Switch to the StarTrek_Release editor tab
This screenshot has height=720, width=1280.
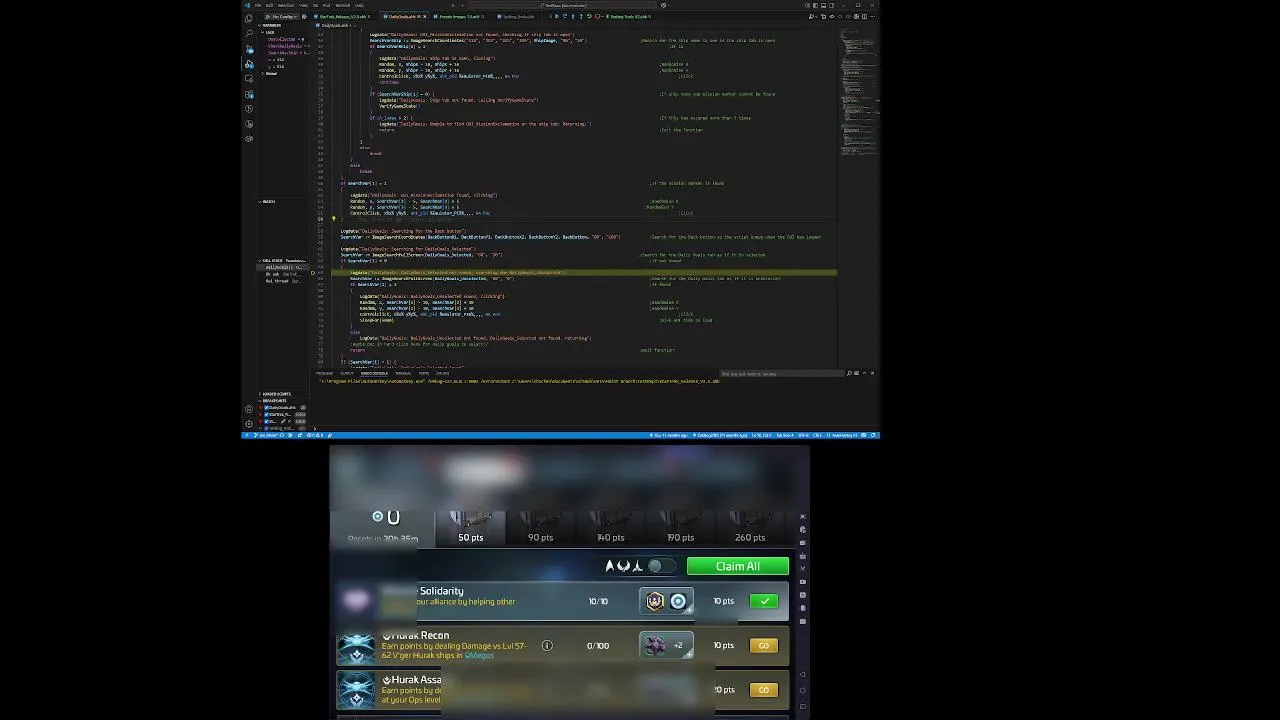coord(341,16)
